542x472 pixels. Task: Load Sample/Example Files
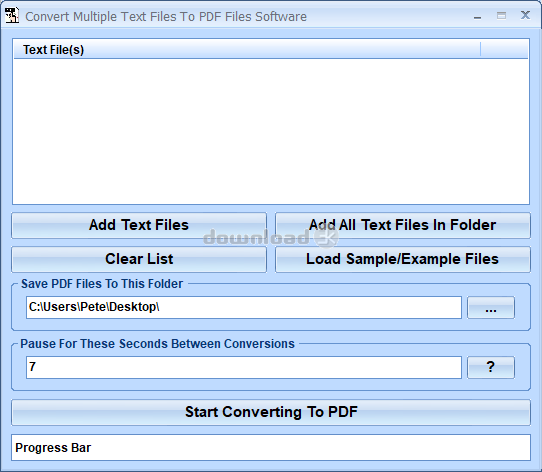[x=403, y=259]
